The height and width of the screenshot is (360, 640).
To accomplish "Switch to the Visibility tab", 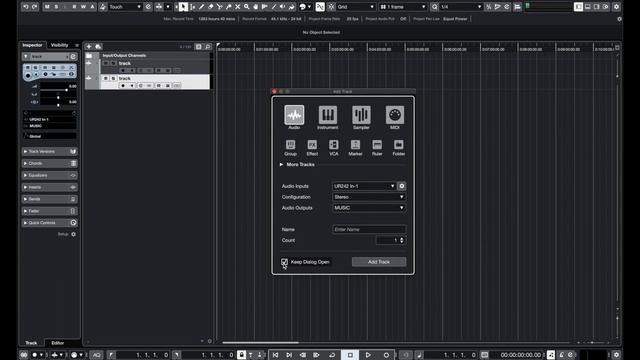I will [x=60, y=45].
